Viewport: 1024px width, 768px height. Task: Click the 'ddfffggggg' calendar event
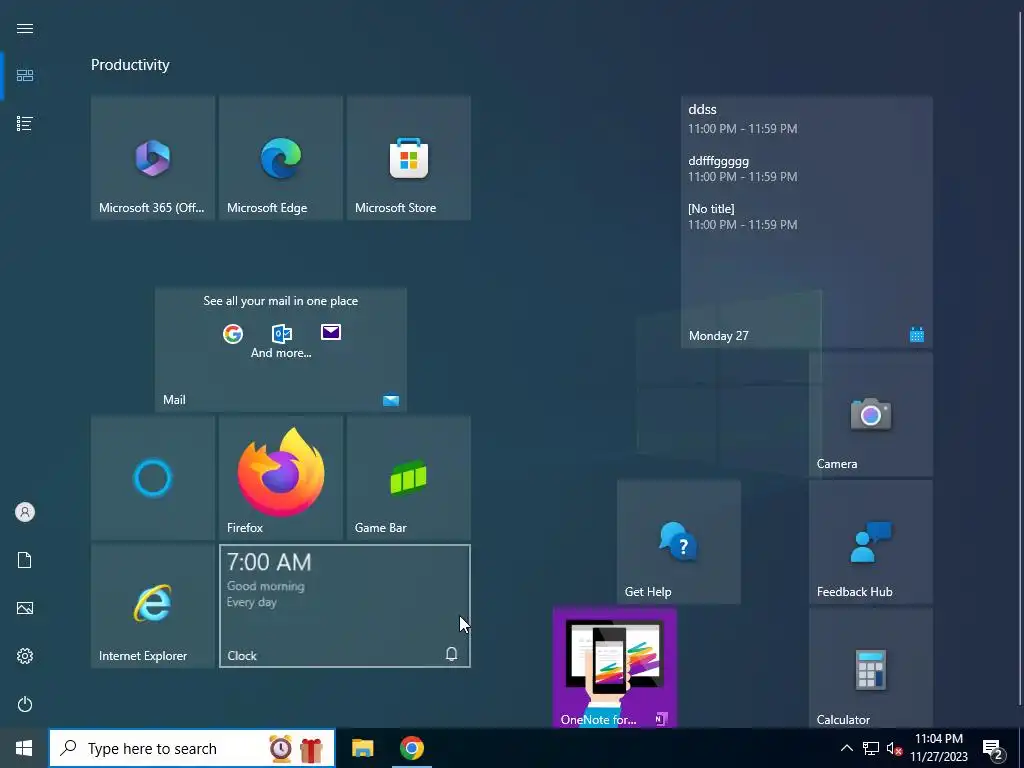pos(743,168)
